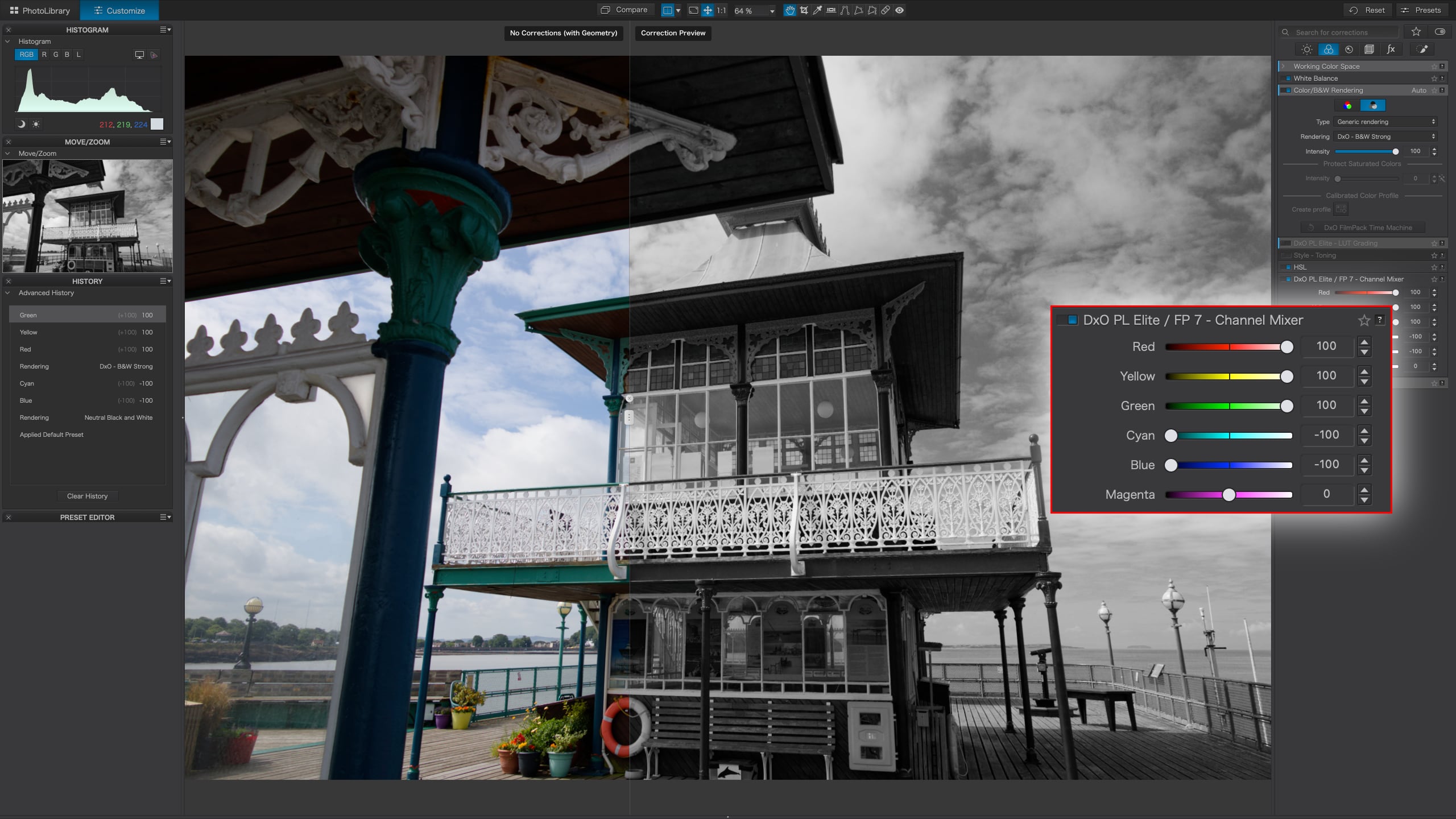
Task: Open the Geometry corrections category
Action: tap(1370, 49)
